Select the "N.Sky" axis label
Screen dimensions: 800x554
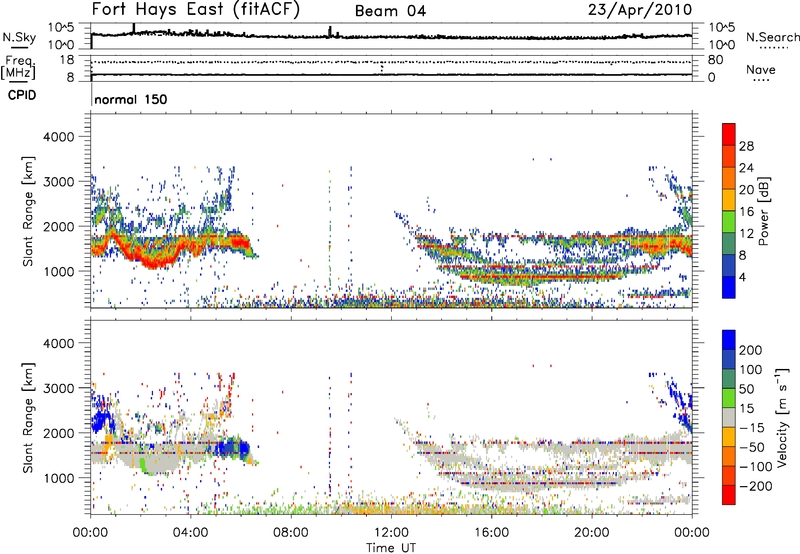click(x=19, y=37)
